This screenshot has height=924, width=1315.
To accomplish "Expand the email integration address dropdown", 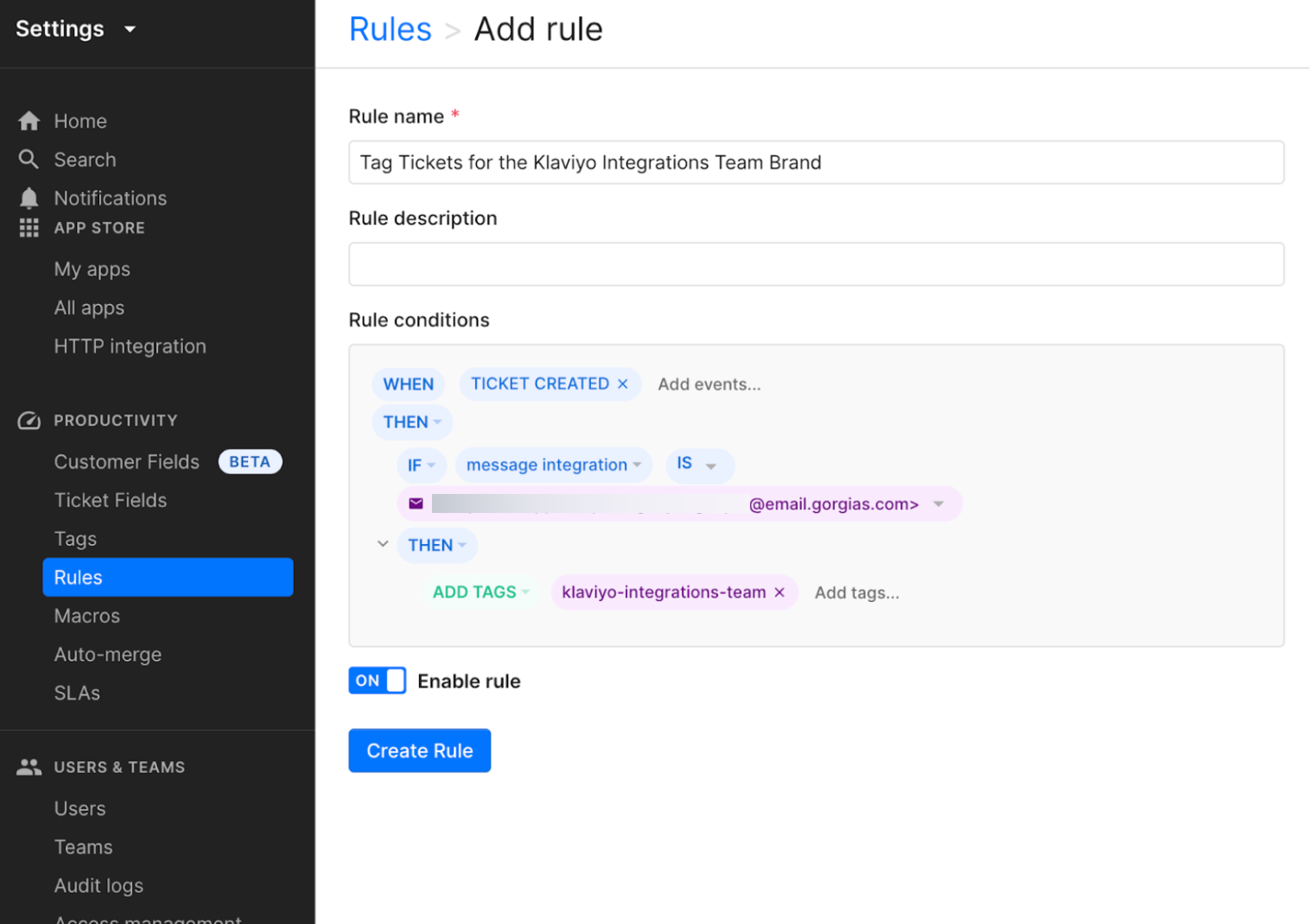I will 938,503.
